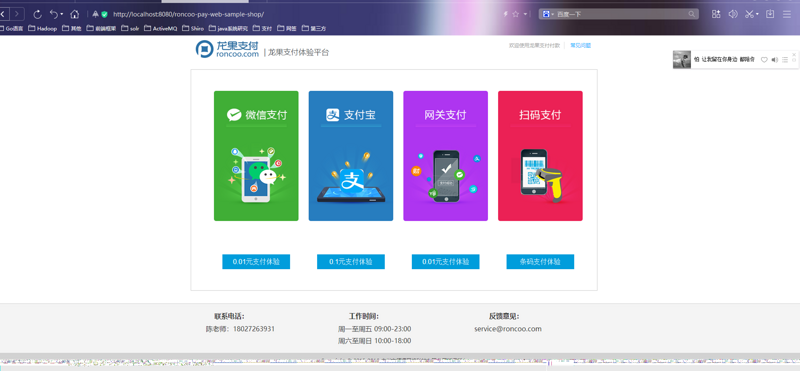Open the java系统研究 bookmark folder
The width and height of the screenshot is (800, 371).
pos(228,29)
